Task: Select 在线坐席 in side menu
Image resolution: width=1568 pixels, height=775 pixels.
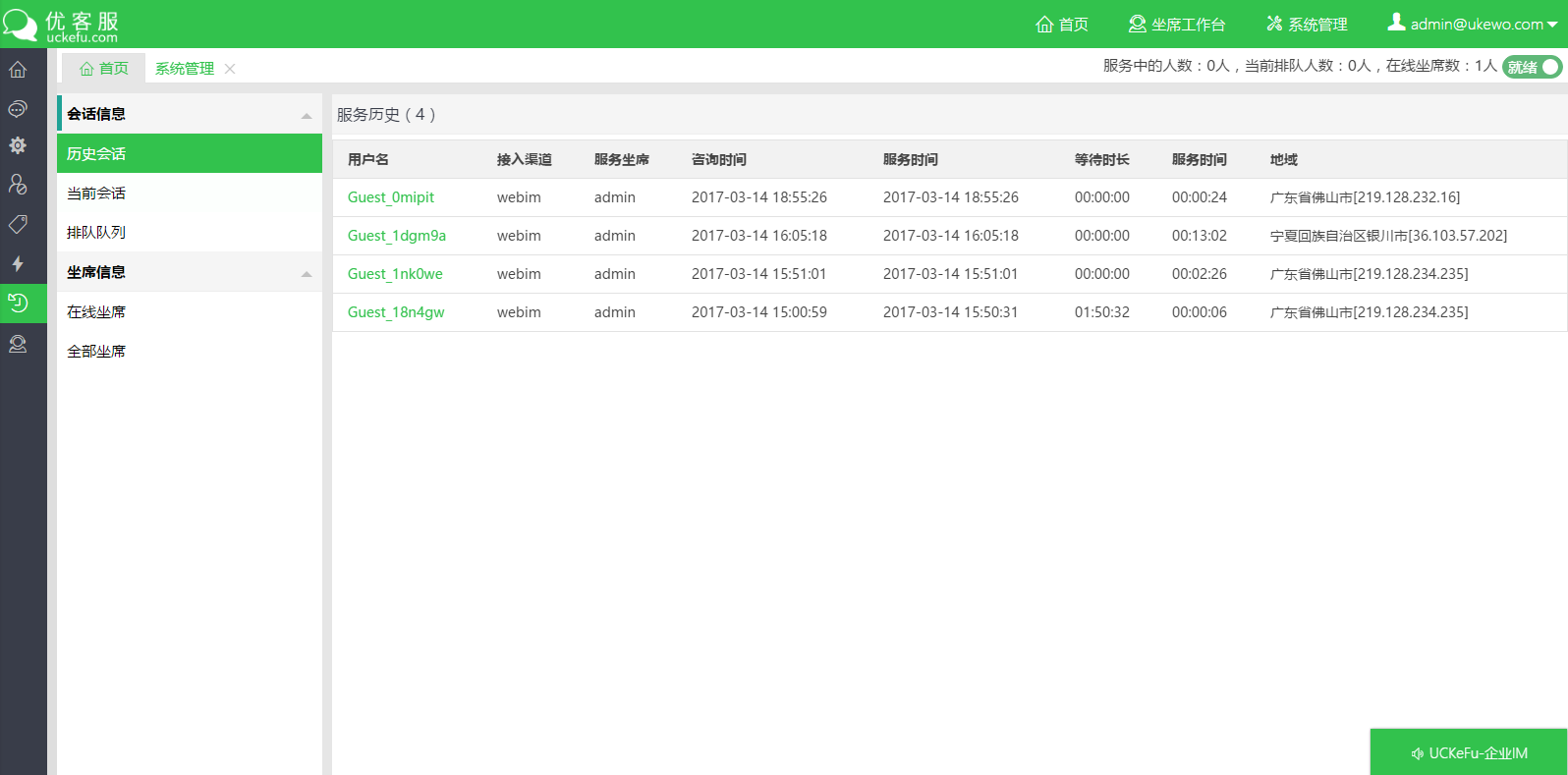Action: 190,311
